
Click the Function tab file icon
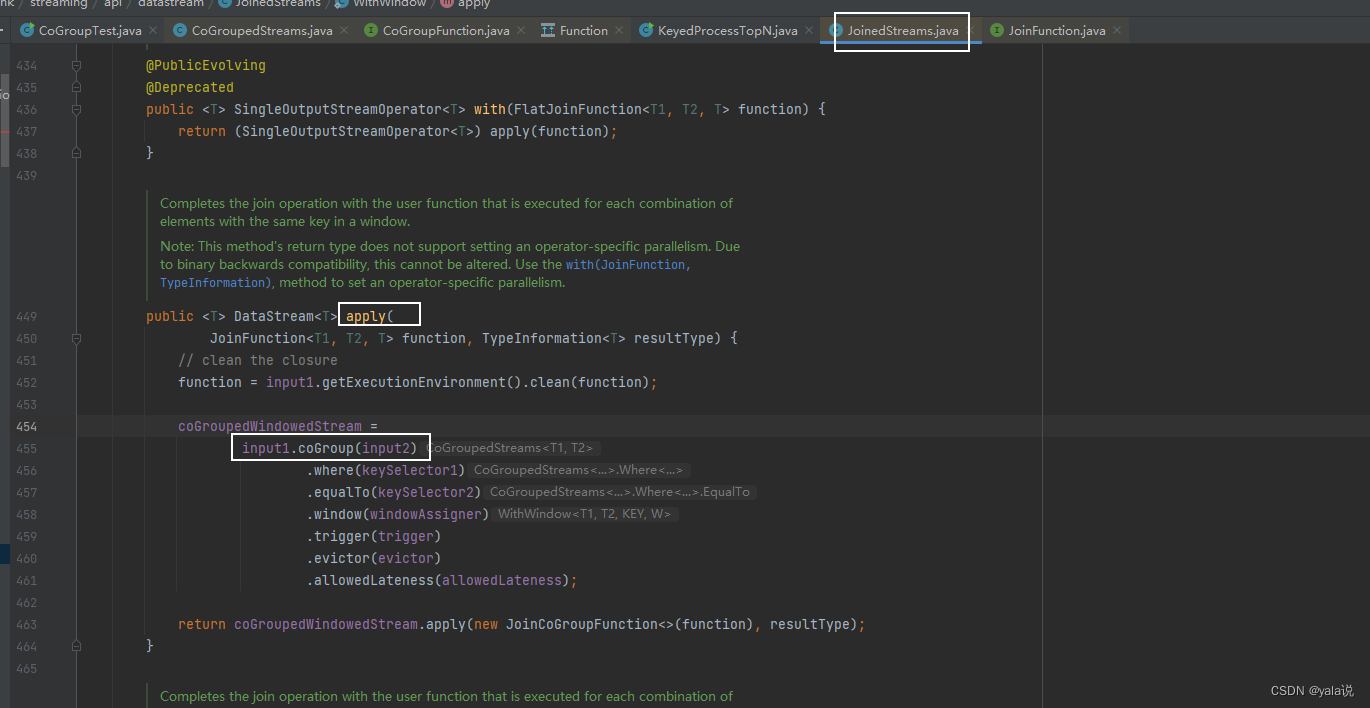(x=548, y=31)
